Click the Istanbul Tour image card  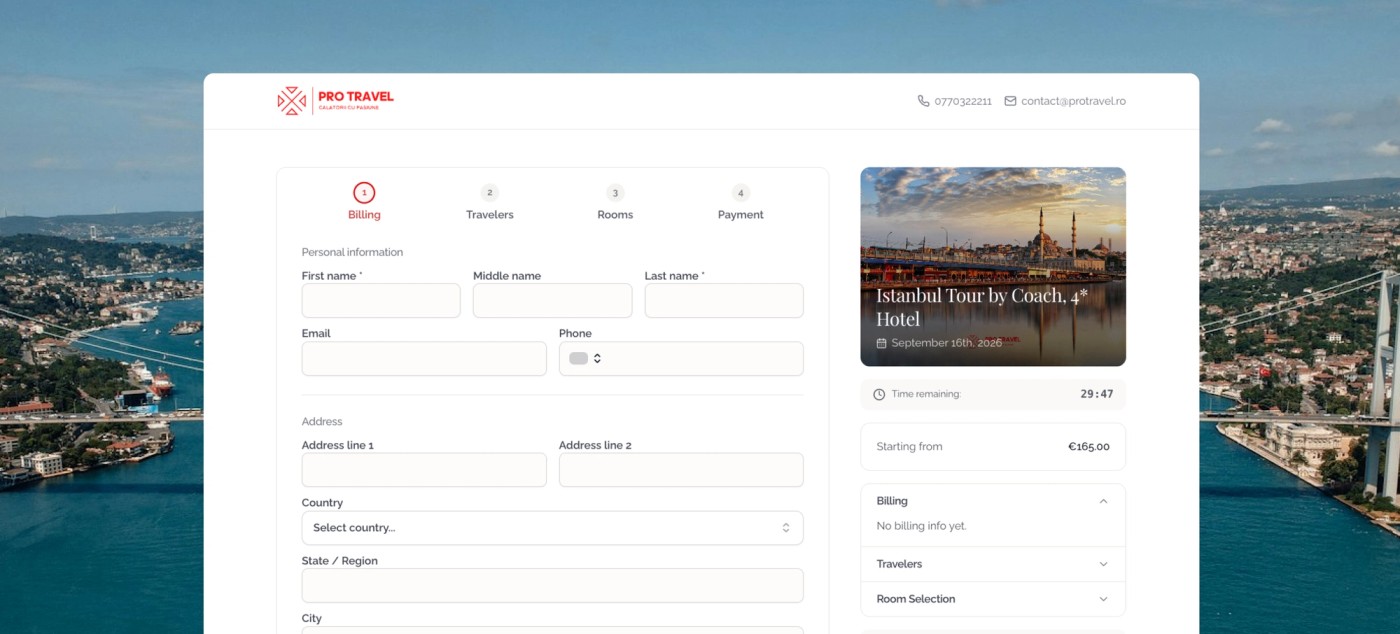pyautogui.click(x=993, y=266)
